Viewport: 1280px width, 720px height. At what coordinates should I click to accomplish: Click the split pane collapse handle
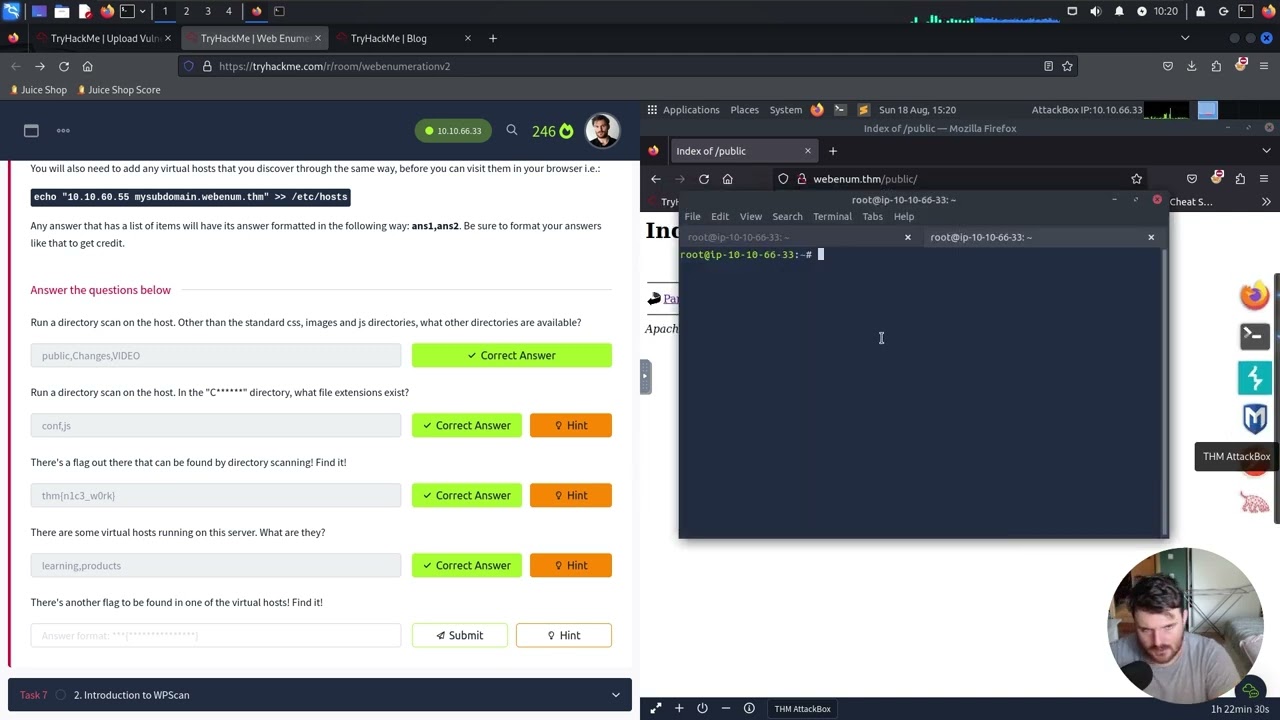(646, 377)
